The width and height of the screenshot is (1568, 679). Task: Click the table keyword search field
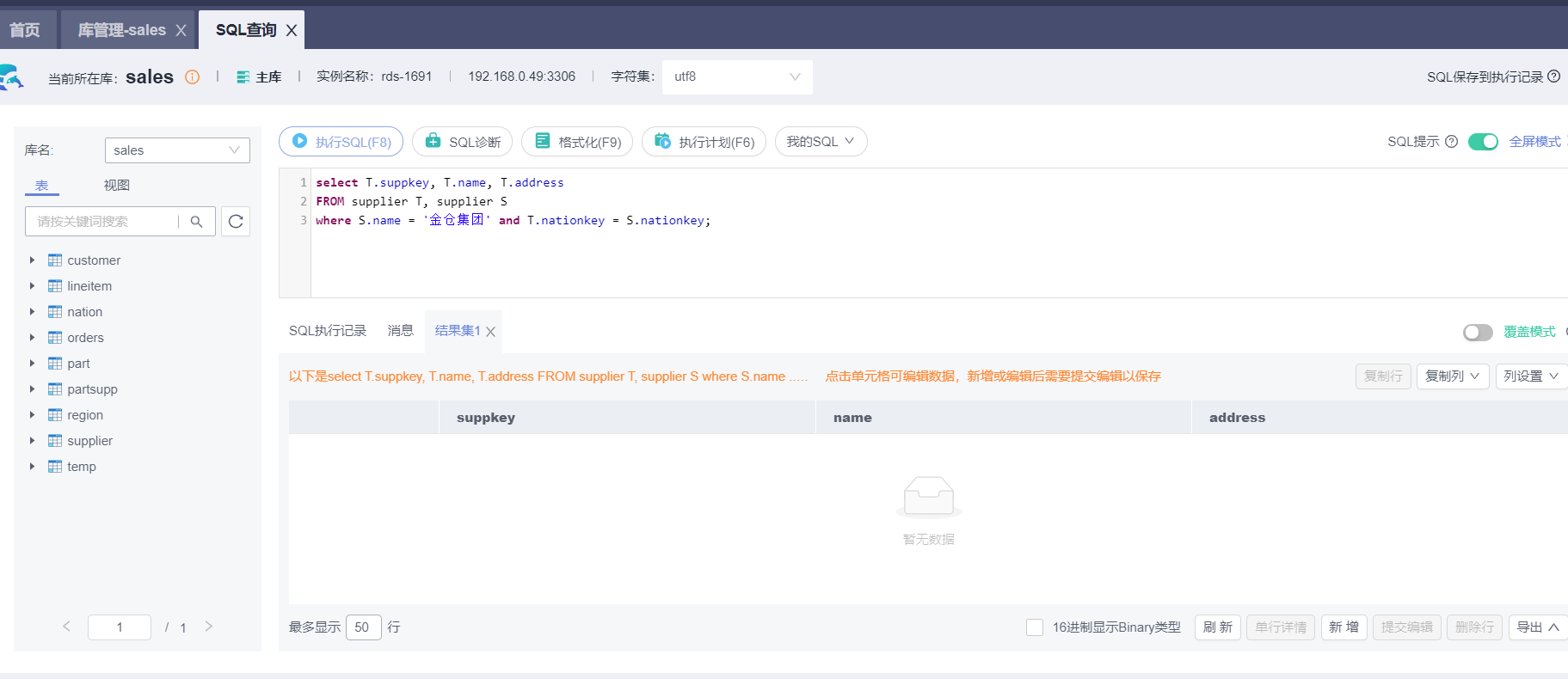[x=103, y=222]
